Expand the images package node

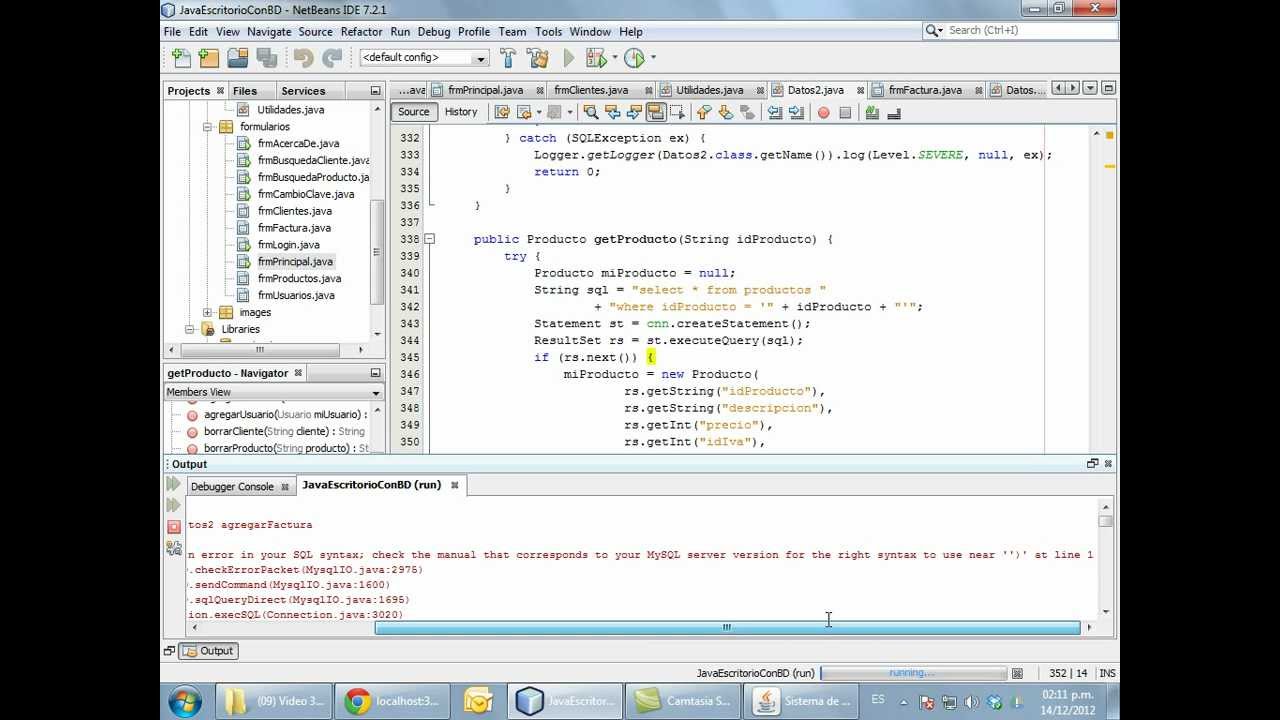coord(208,312)
